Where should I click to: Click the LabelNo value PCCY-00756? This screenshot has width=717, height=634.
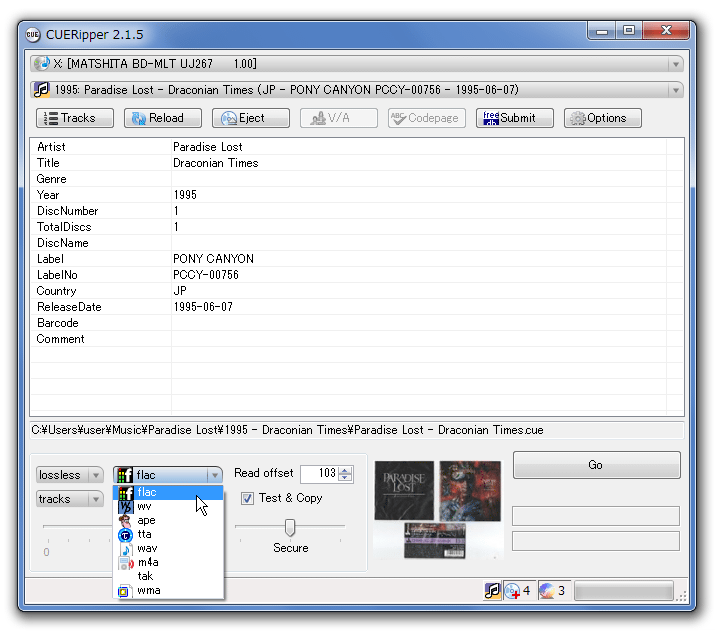click(x=206, y=275)
